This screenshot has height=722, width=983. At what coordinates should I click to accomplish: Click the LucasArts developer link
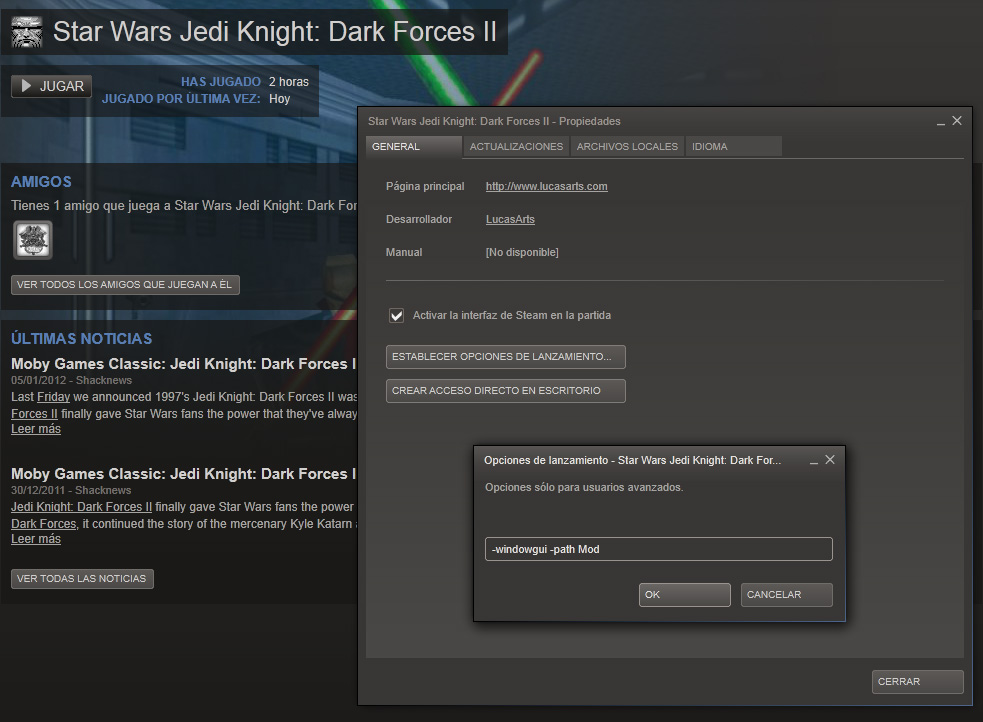click(x=510, y=219)
